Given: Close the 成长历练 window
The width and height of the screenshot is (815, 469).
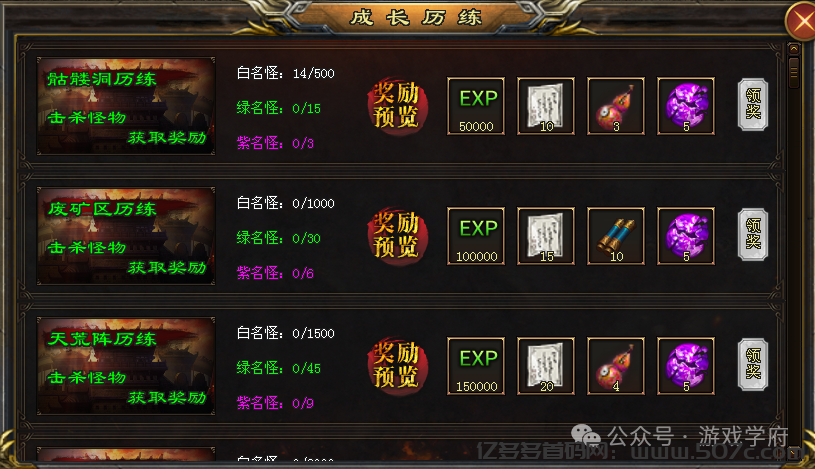Looking at the screenshot, I should tap(803, 22).
